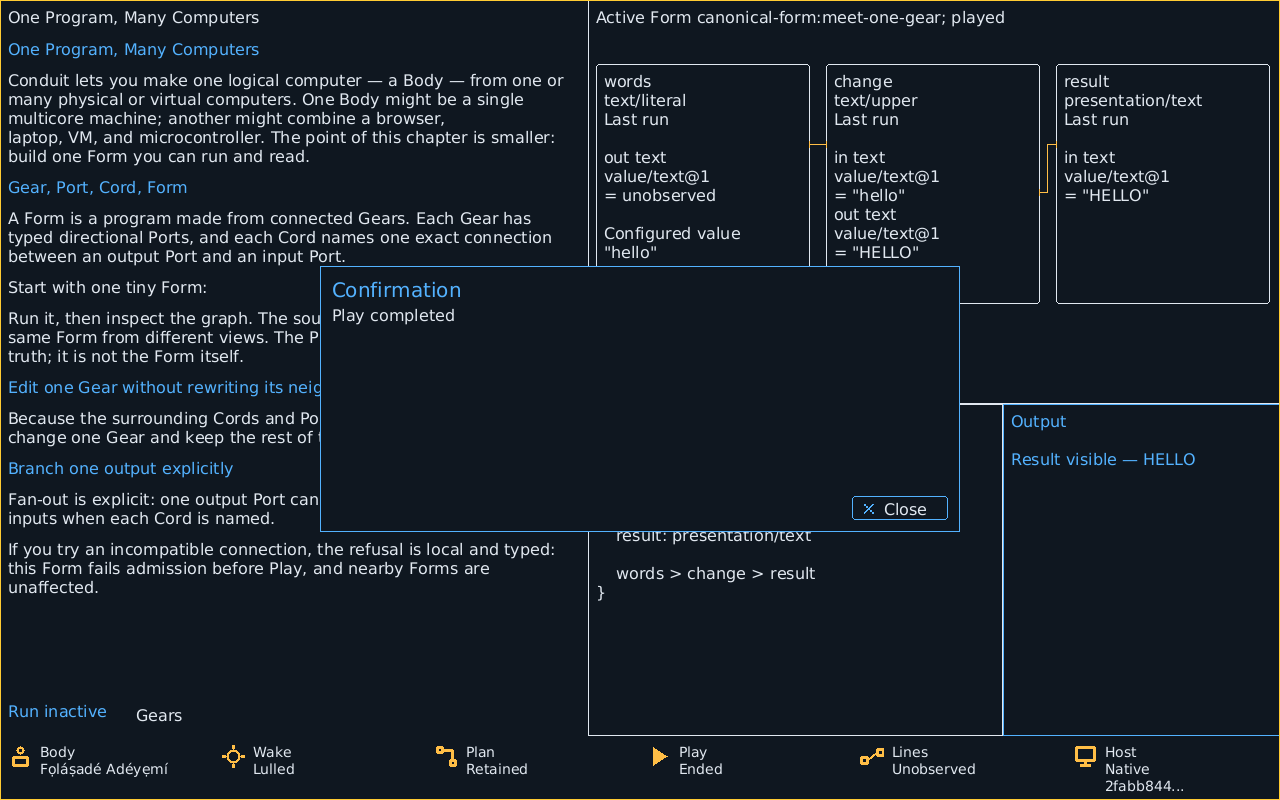Open Branch one output explicitly link

click(120, 468)
